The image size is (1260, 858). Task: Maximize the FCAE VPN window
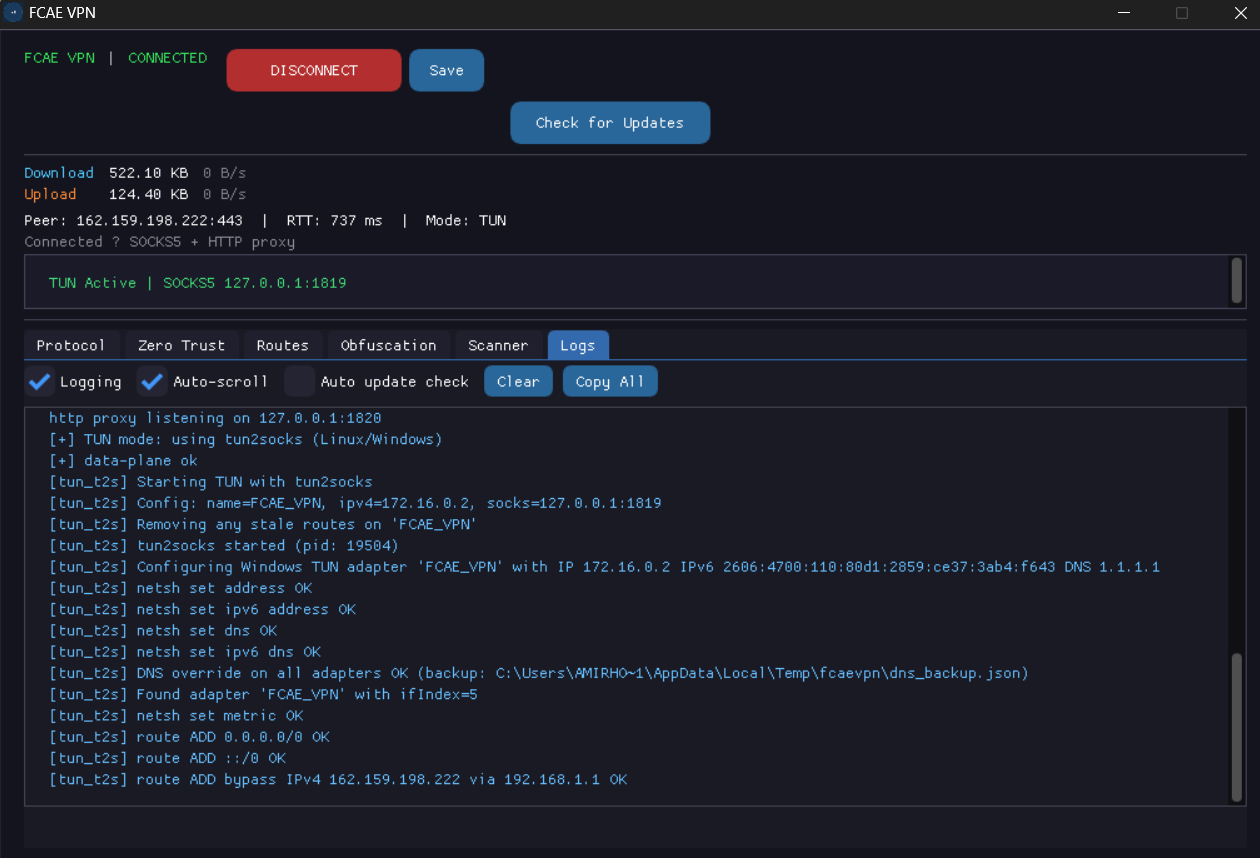(x=1181, y=13)
